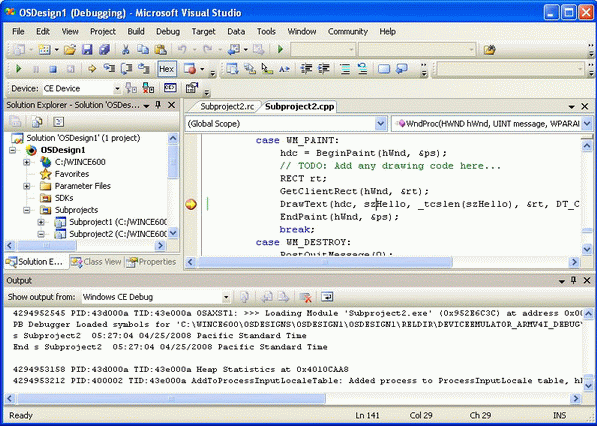Viewport: 597px width, 426px height.
Task: Click Clear All icon in Output toolbar
Action: pyautogui.click(x=305, y=297)
